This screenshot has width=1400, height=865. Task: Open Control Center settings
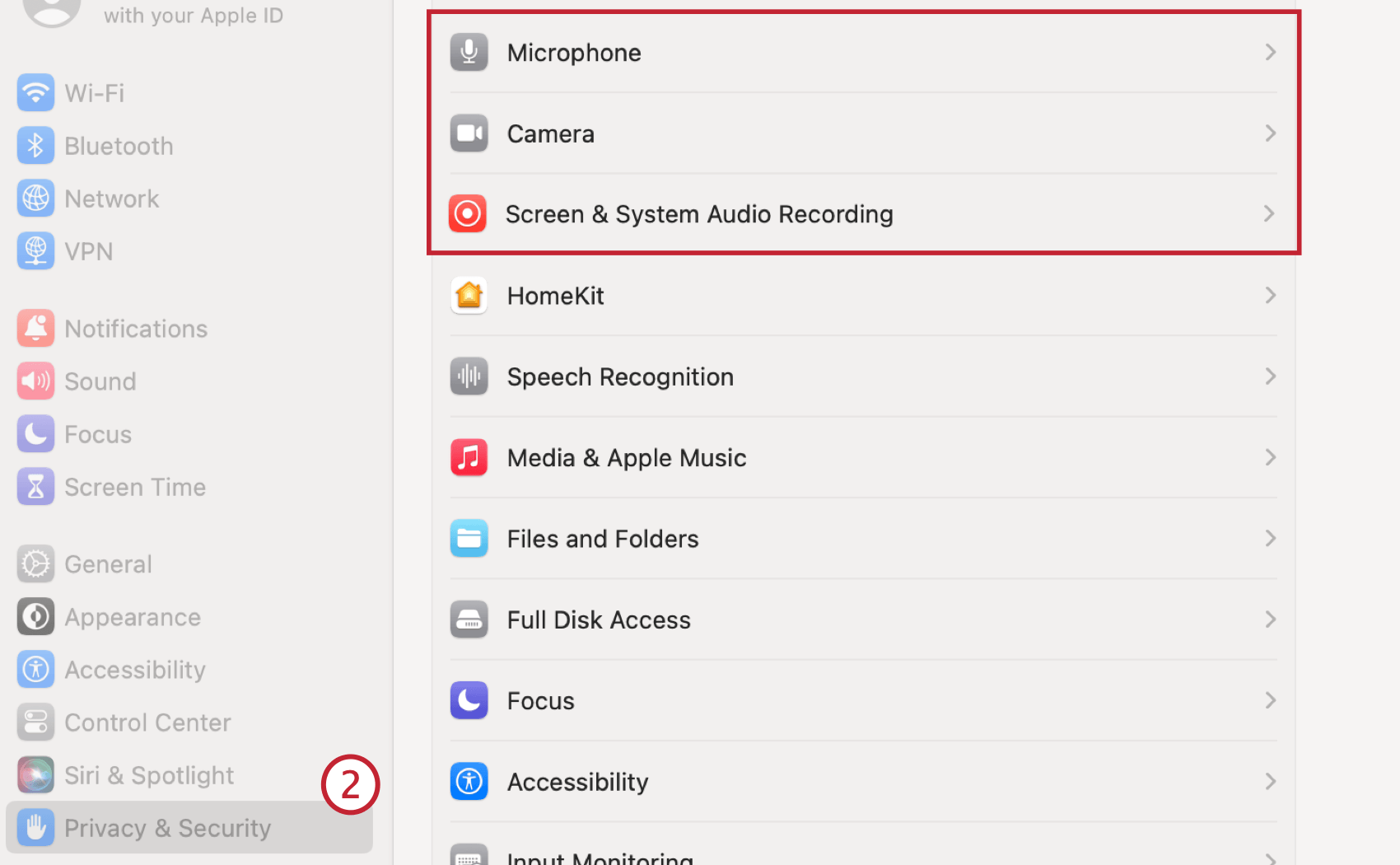click(147, 722)
